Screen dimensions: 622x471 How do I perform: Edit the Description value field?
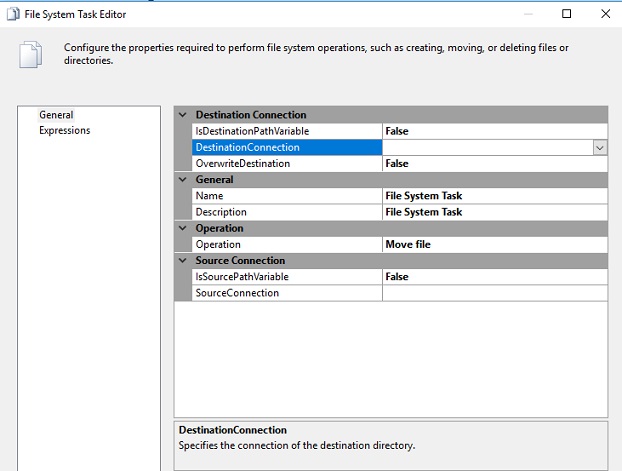pyautogui.click(x=495, y=212)
